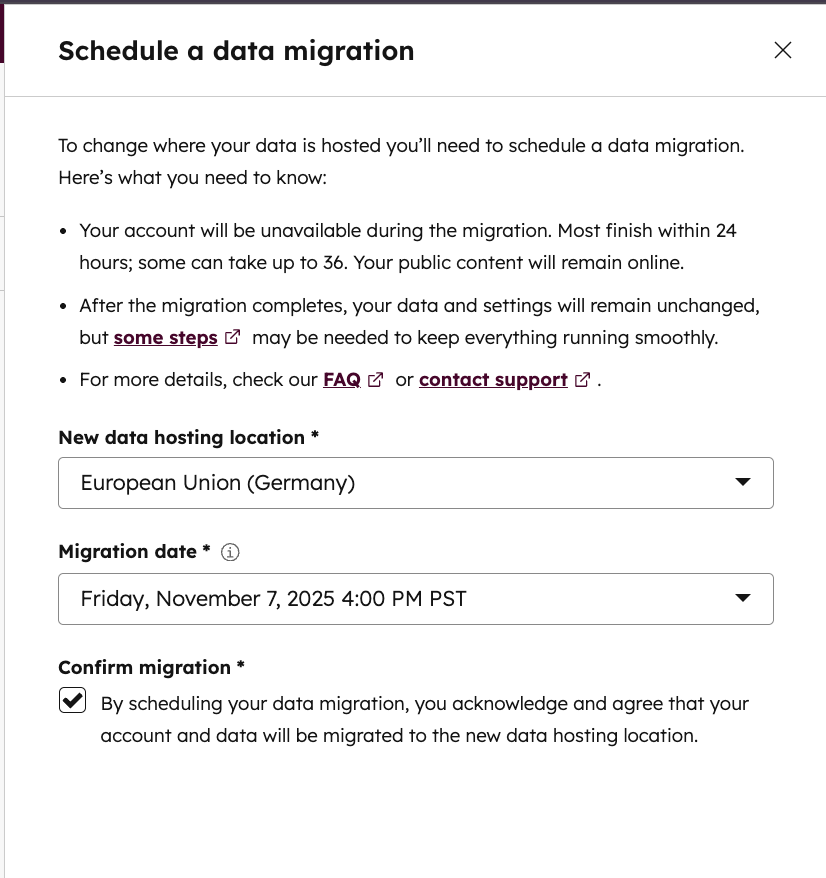
Task: Visit the FAQ link
Action: [x=340, y=379]
